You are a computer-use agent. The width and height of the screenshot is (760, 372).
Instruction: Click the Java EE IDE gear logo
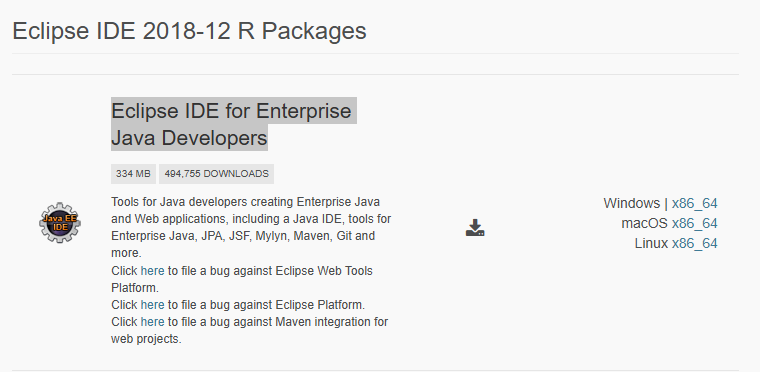tap(60, 223)
